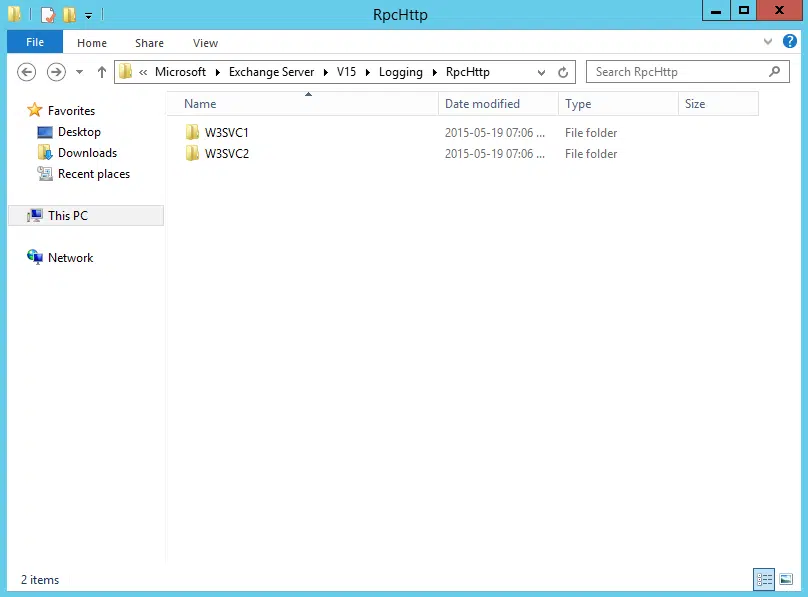The height and width of the screenshot is (597, 808).
Task: Click the search magnifier icon
Action: (x=774, y=72)
